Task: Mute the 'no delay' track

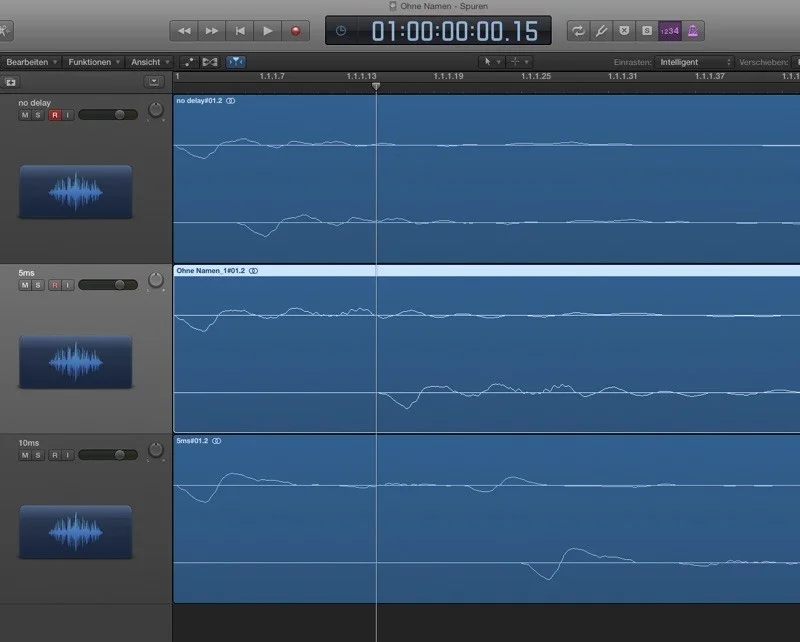Action: click(x=25, y=116)
